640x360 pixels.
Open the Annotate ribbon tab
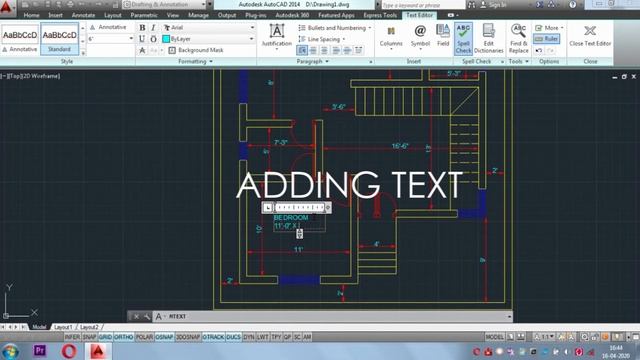point(83,16)
